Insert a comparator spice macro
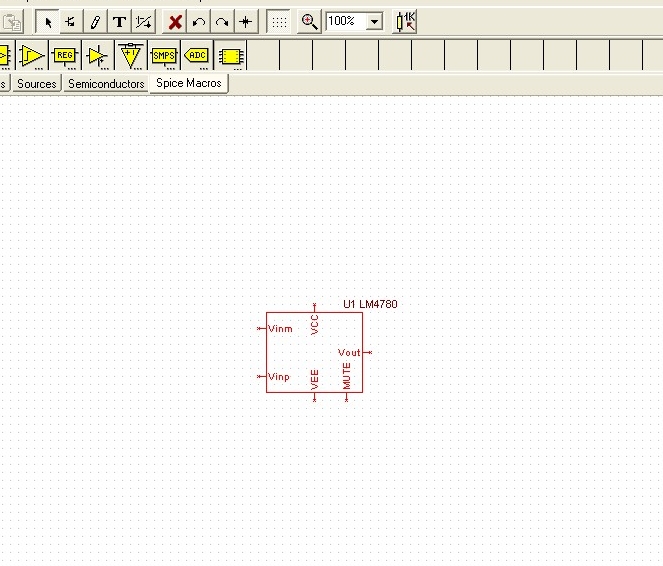Viewport: 663px width, 566px height. pos(32,56)
